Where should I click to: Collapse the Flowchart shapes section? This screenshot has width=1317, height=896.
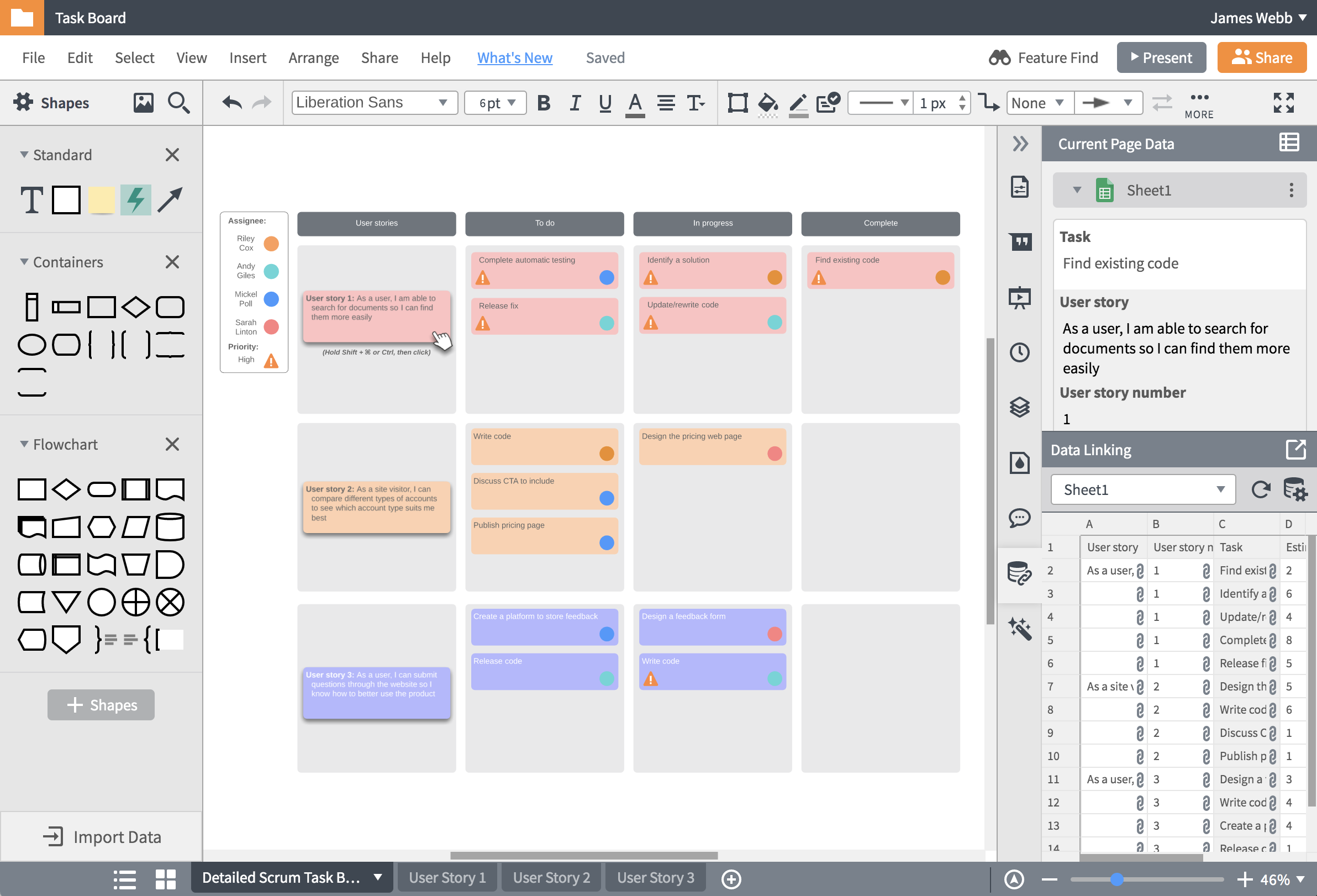[24, 444]
